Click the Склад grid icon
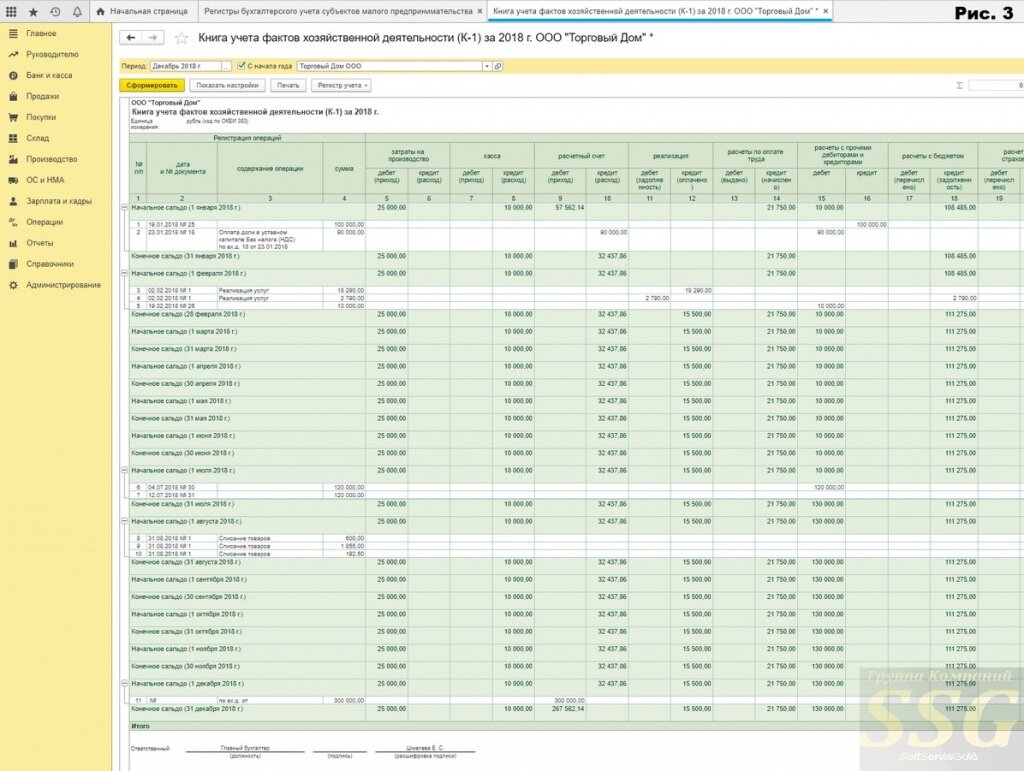Image resolution: width=1024 pixels, height=771 pixels. coord(13,138)
